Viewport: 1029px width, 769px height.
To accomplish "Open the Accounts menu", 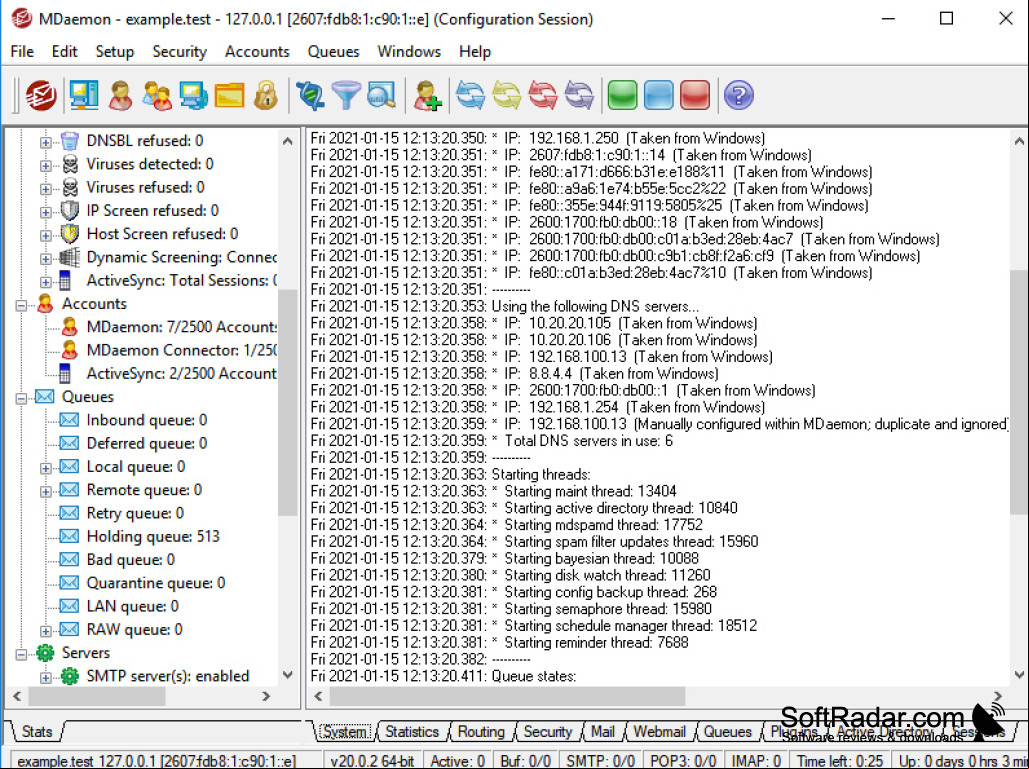I will point(257,51).
